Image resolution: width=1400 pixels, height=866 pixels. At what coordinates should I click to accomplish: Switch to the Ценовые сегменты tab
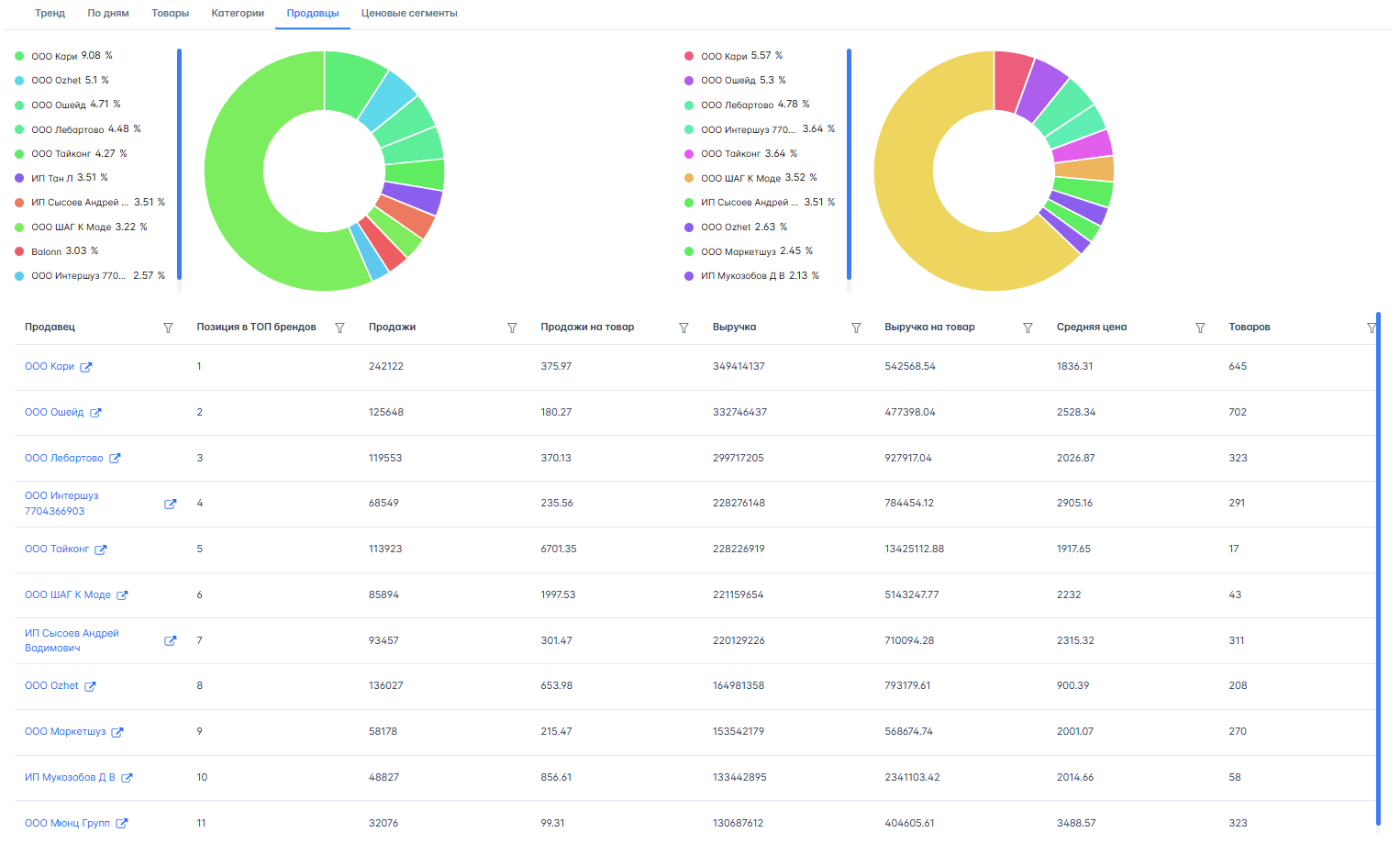[x=409, y=14]
